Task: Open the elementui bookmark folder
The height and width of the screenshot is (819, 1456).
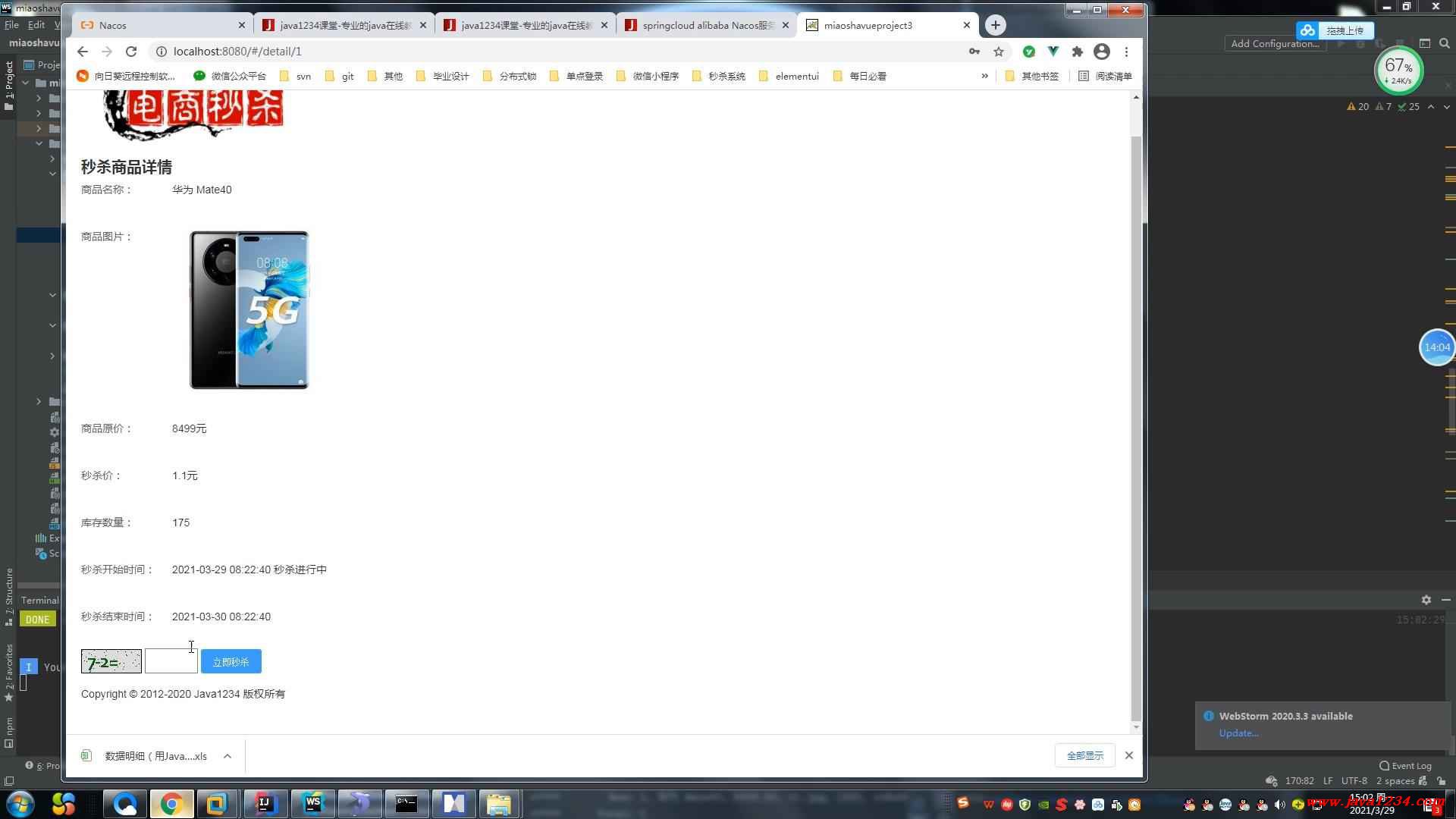Action: click(x=789, y=76)
